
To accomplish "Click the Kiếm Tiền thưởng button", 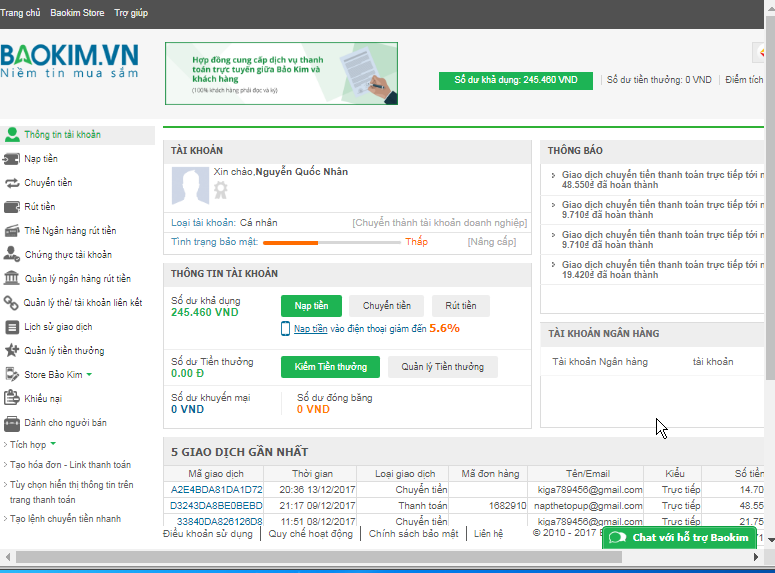I will click(331, 367).
